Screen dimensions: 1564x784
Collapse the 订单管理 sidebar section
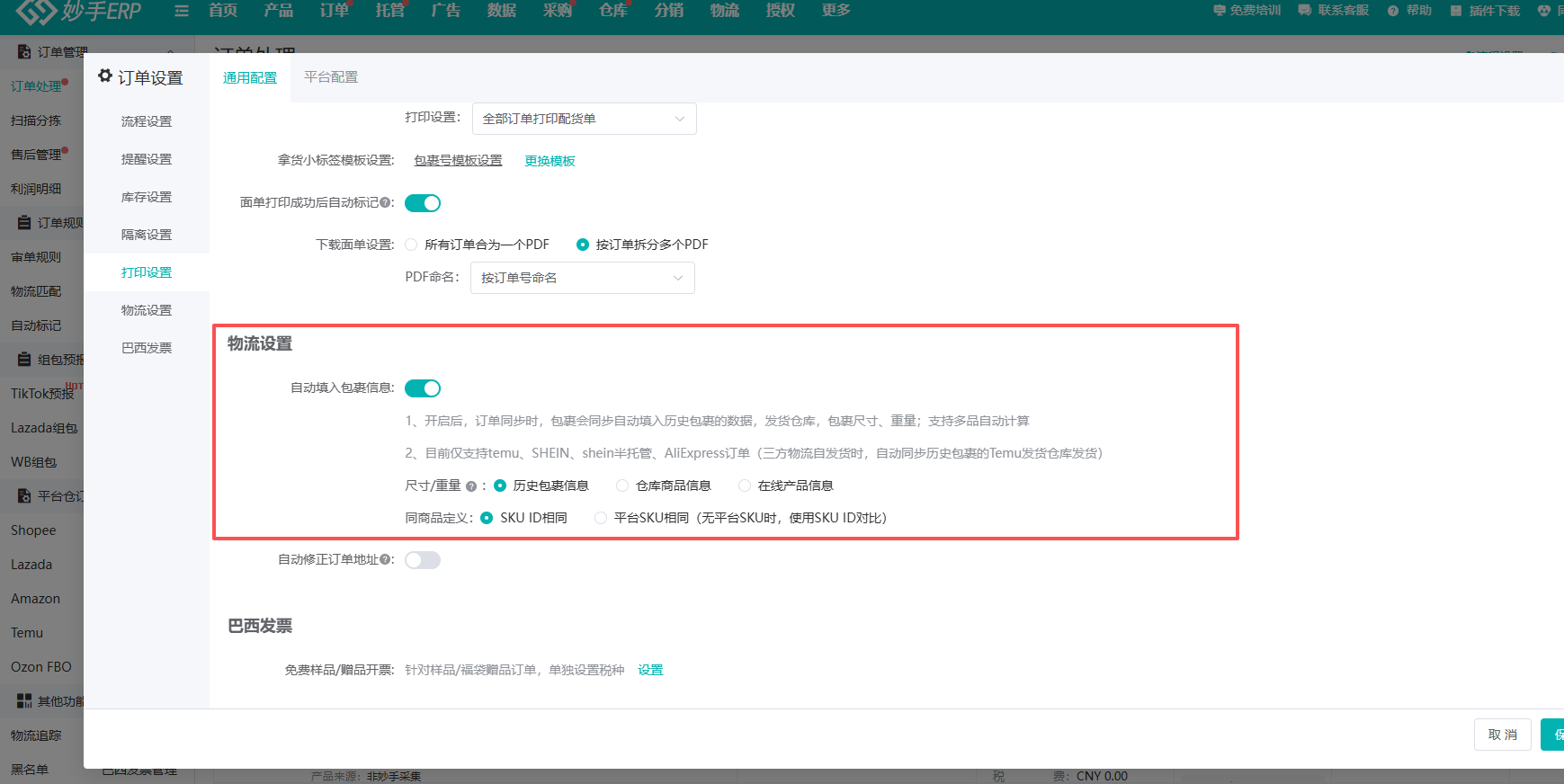click(x=171, y=52)
